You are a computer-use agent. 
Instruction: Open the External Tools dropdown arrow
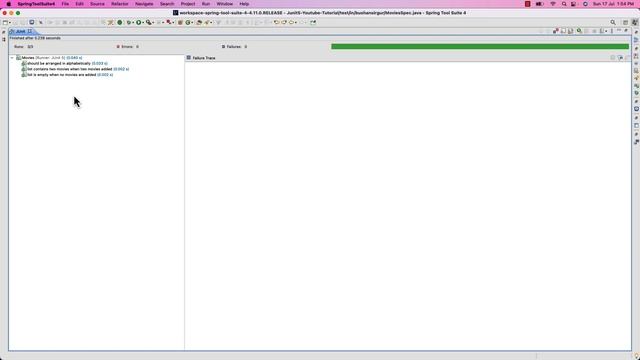pyautogui.click(x=173, y=22)
